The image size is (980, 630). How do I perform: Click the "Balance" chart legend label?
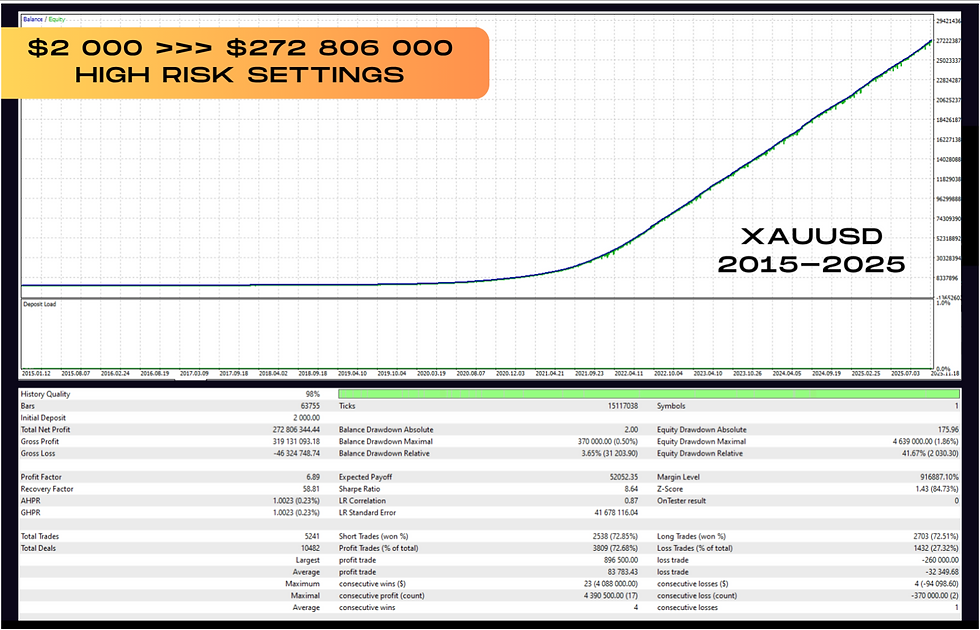point(33,19)
